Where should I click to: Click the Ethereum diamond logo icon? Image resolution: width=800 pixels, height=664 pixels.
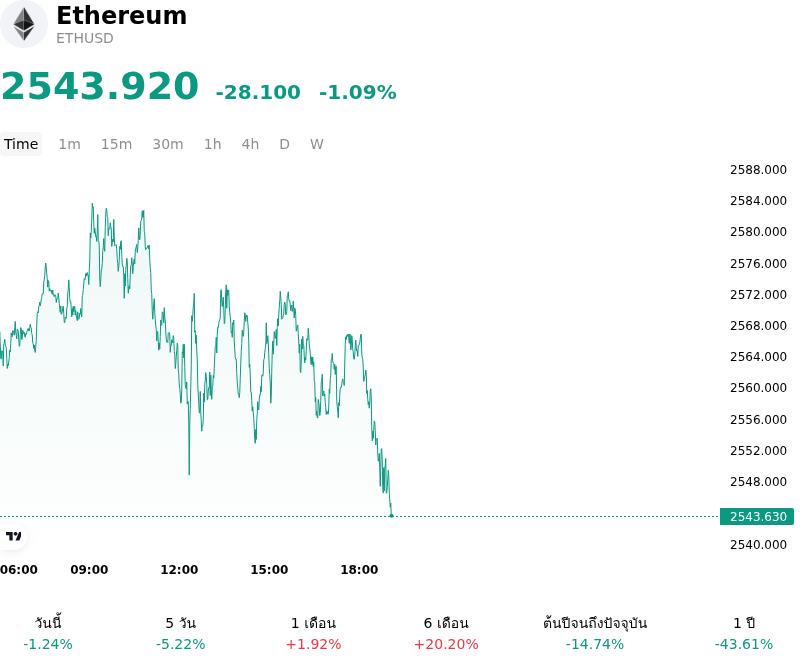[23, 24]
